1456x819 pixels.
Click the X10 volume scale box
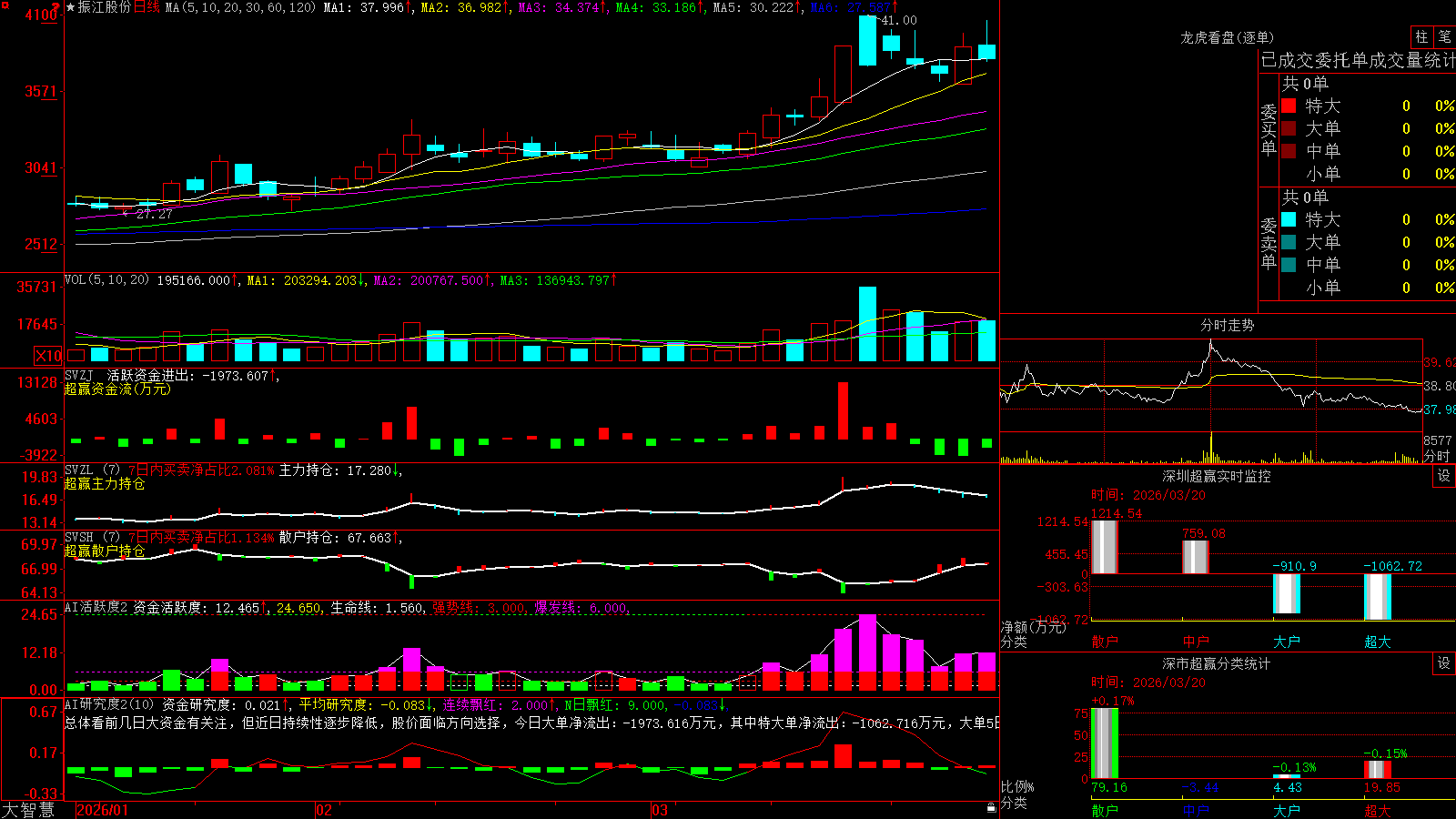click(48, 356)
